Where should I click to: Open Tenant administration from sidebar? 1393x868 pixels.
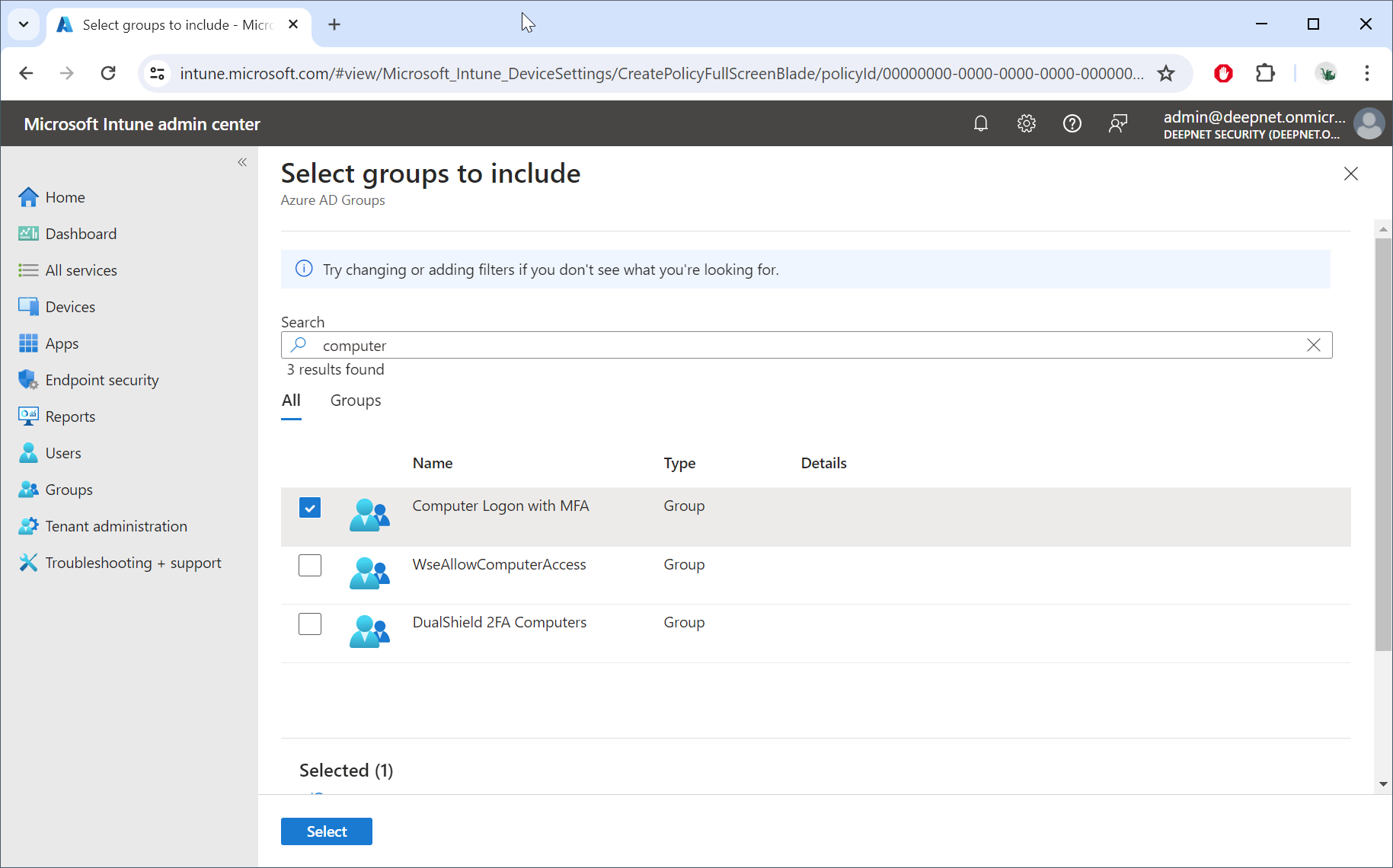pyautogui.click(x=116, y=526)
